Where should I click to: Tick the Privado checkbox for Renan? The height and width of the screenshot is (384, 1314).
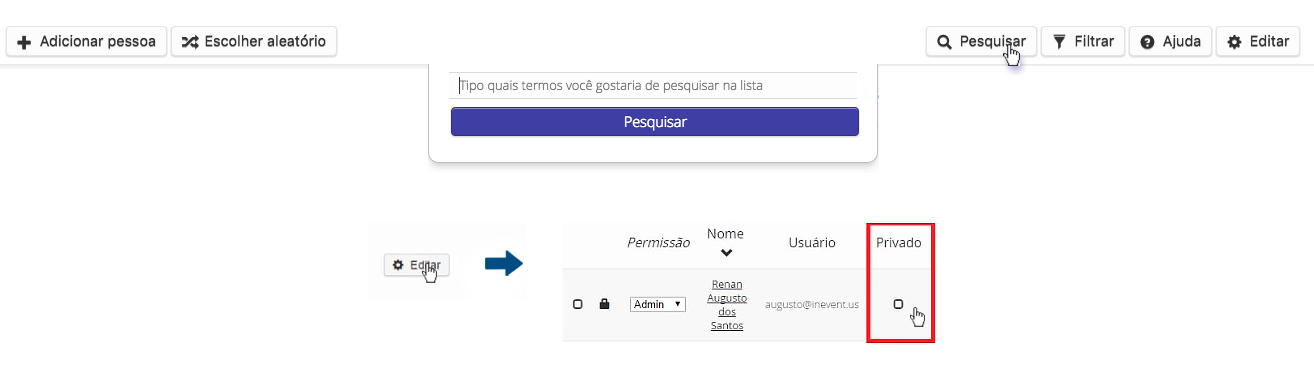tap(898, 304)
